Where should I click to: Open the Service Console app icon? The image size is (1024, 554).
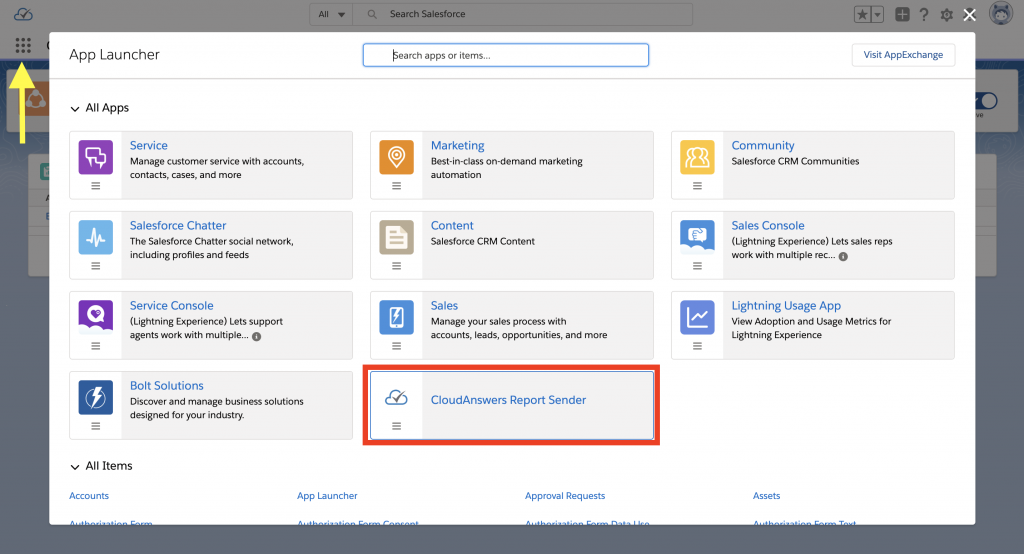[95, 317]
